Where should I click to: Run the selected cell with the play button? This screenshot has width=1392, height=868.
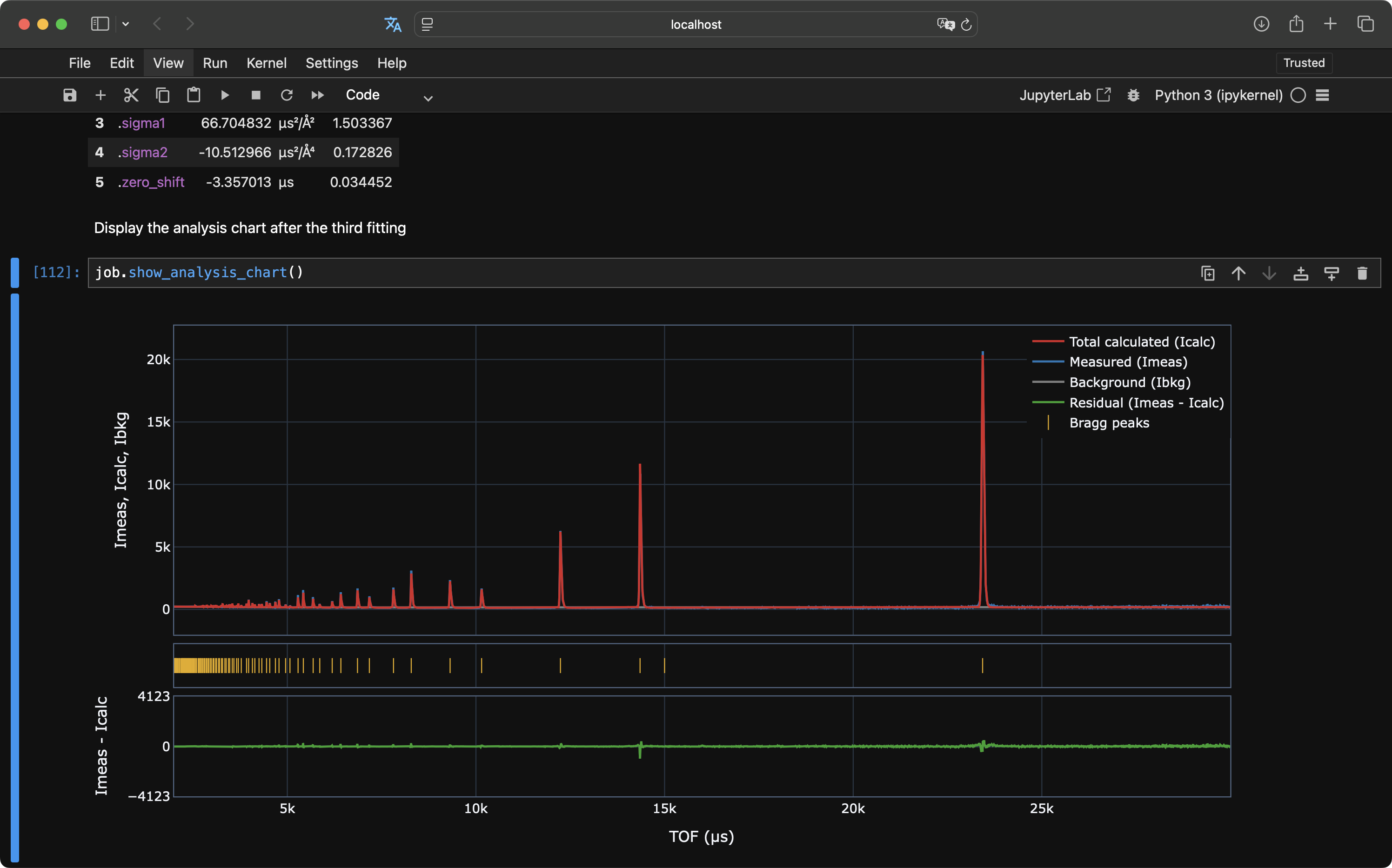point(225,95)
